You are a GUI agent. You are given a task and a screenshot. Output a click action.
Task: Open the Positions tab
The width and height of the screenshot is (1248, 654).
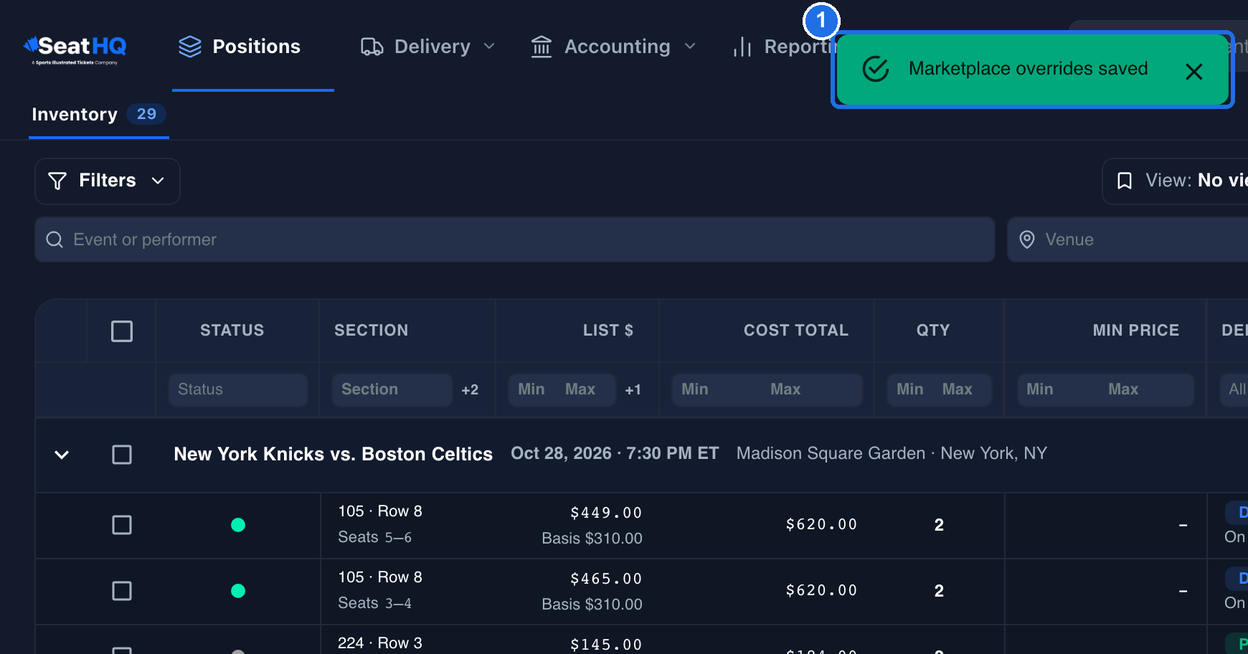pos(253,47)
